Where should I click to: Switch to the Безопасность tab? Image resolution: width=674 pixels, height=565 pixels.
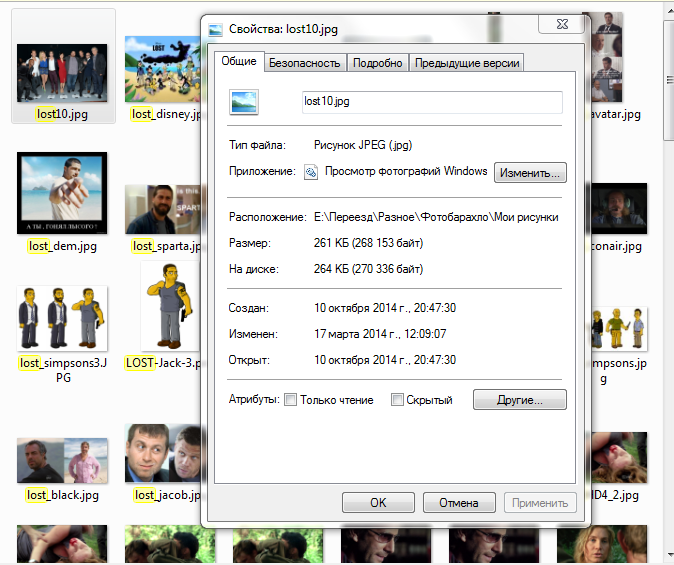[x=305, y=63]
